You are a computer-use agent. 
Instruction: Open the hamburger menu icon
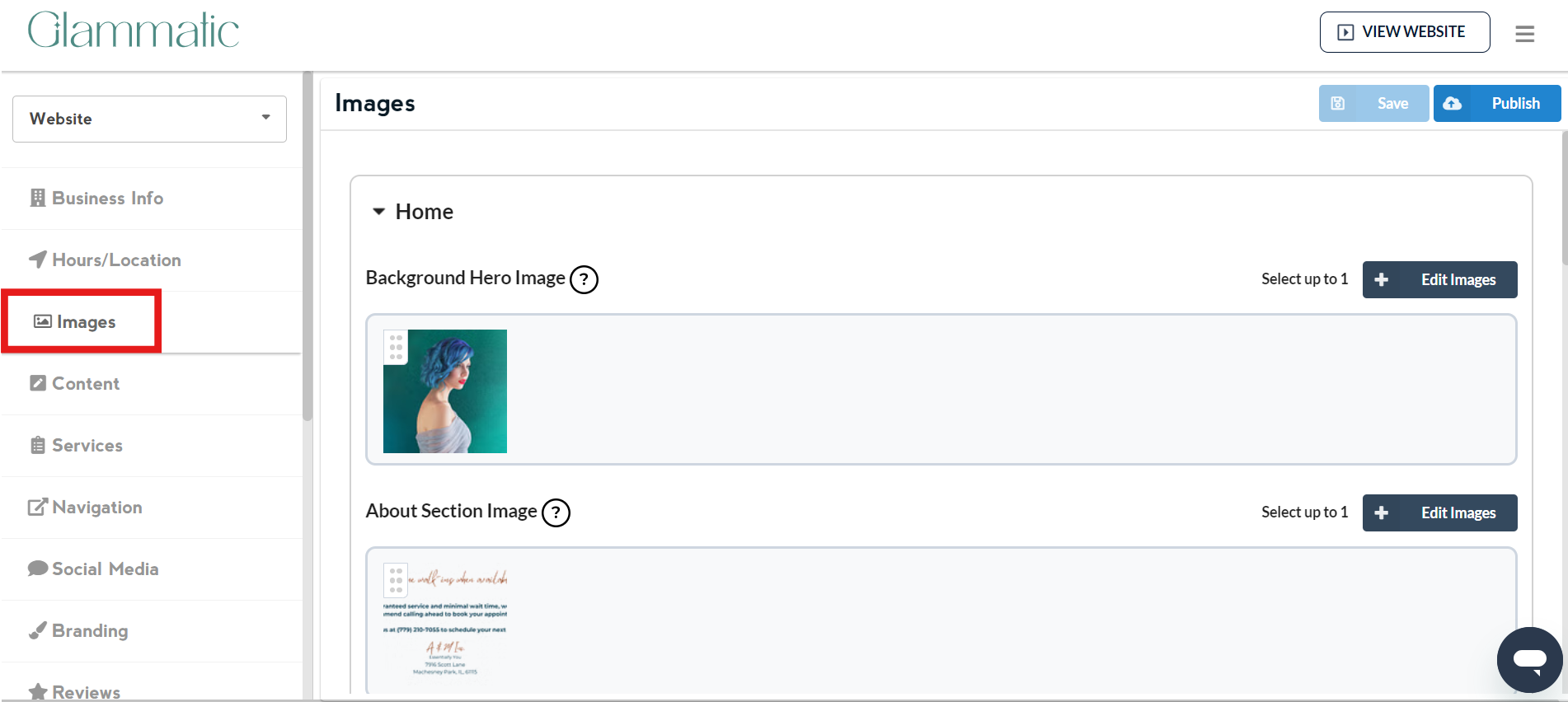(x=1524, y=34)
